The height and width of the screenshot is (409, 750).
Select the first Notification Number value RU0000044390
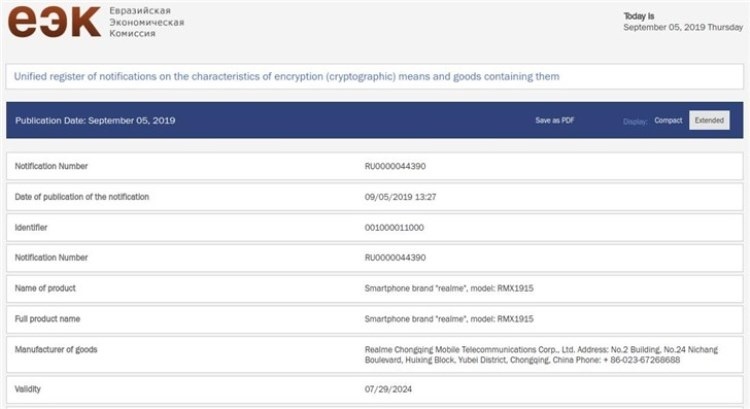396,166
